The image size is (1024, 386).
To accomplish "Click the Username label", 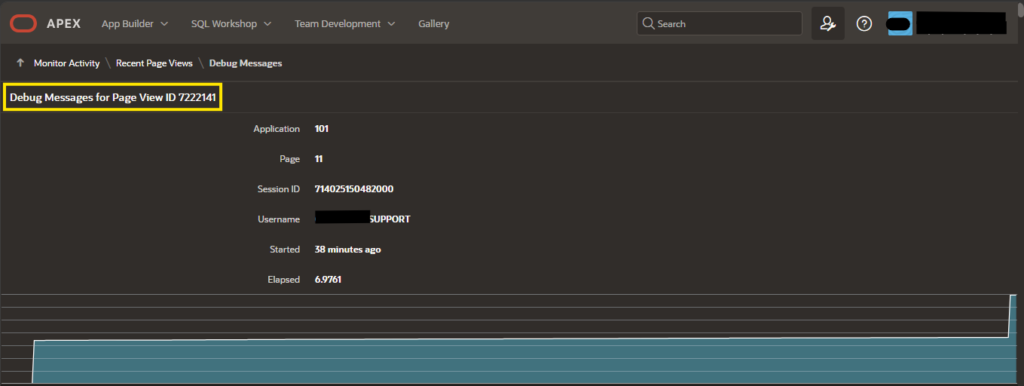I will click(x=279, y=219).
